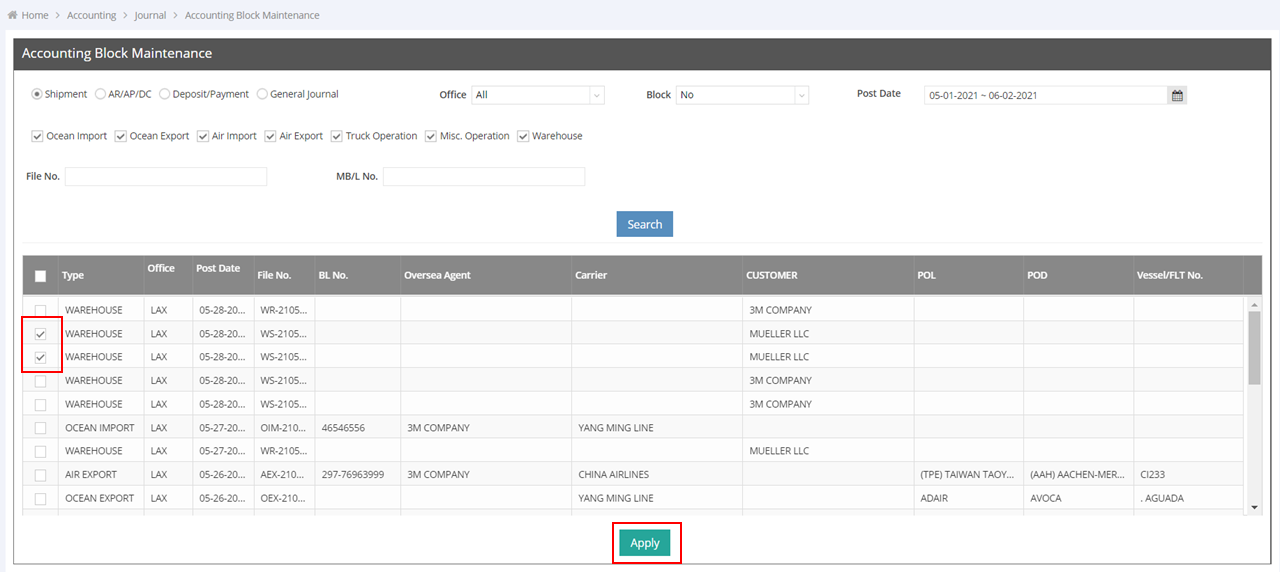Go to Journal breadcrumb link
Viewport: 1280px width, 572px height.
pos(150,16)
